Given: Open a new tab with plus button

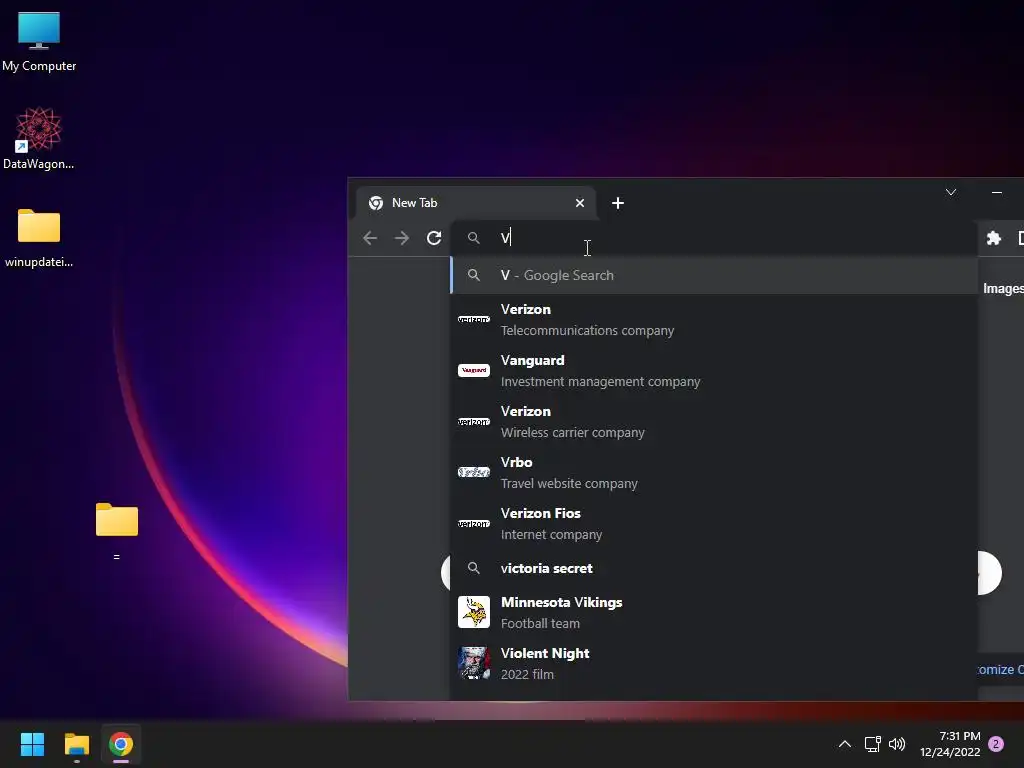Looking at the screenshot, I should pos(618,203).
